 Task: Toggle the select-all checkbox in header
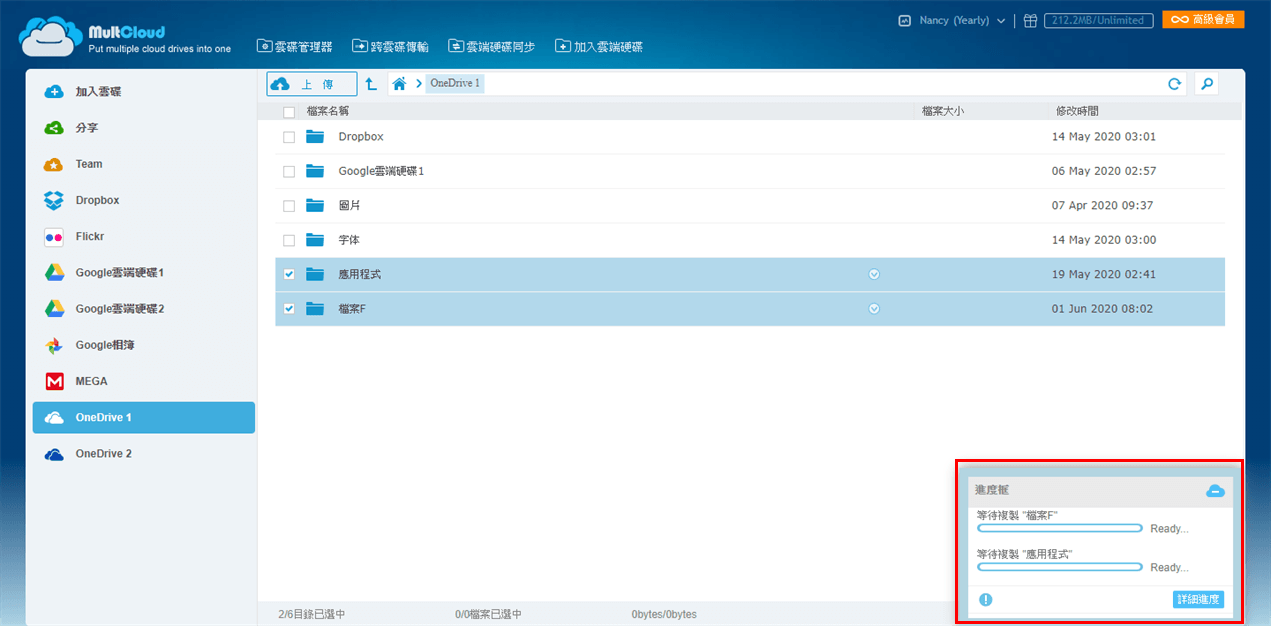[x=289, y=112]
